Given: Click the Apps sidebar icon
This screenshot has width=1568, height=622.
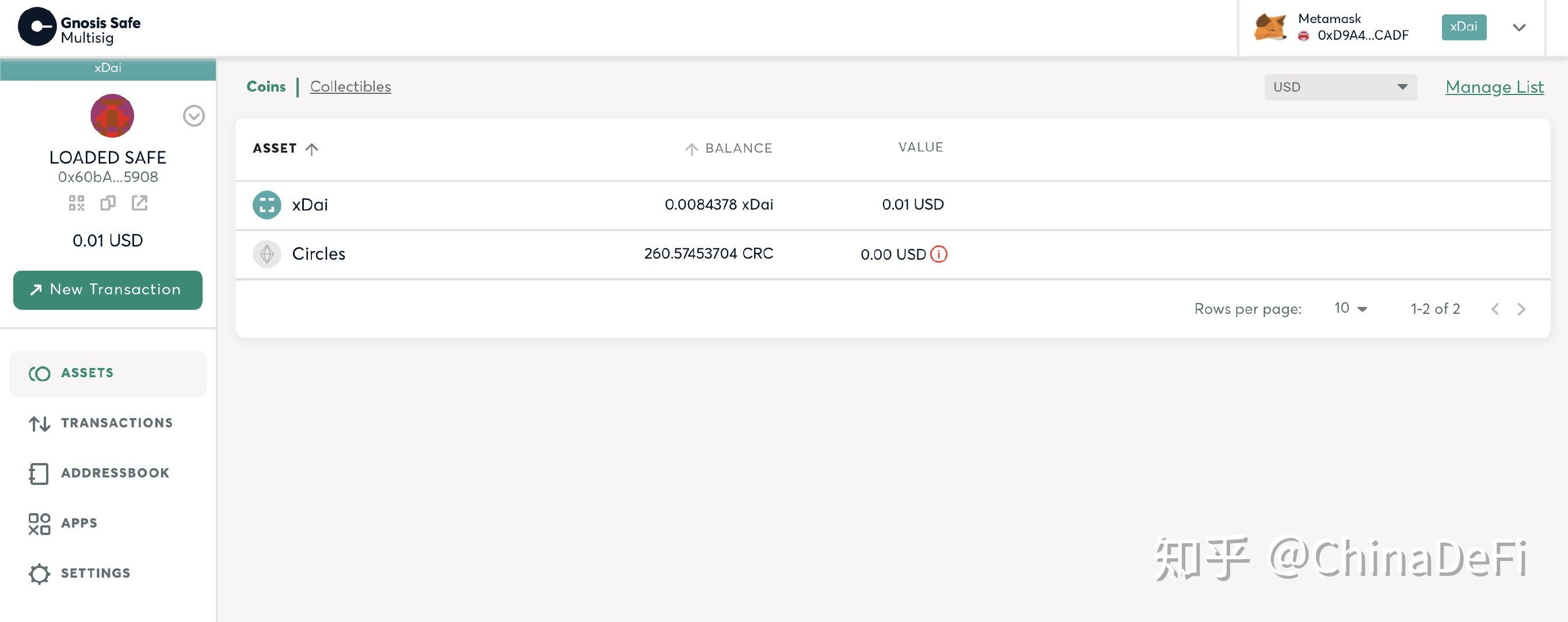Looking at the screenshot, I should coord(37,522).
